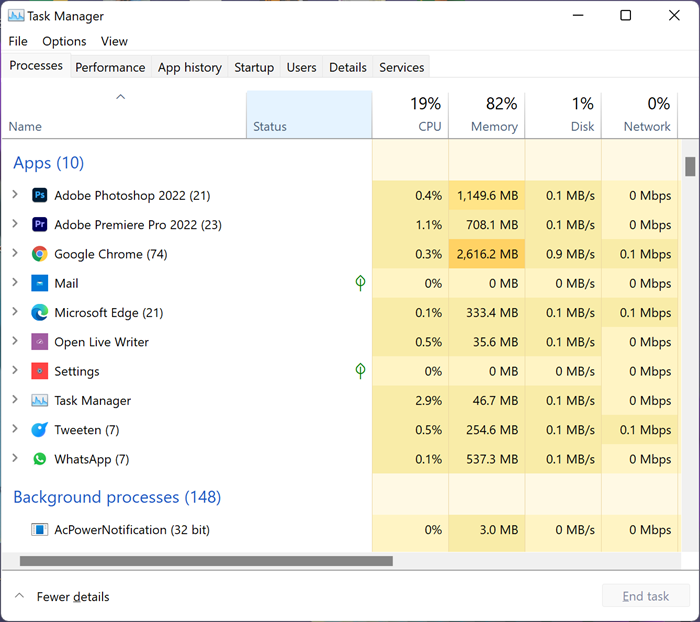Screen dimensions: 700x622
Task: Open the File menu
Action: pyautogui.click(x=18, y=41)
